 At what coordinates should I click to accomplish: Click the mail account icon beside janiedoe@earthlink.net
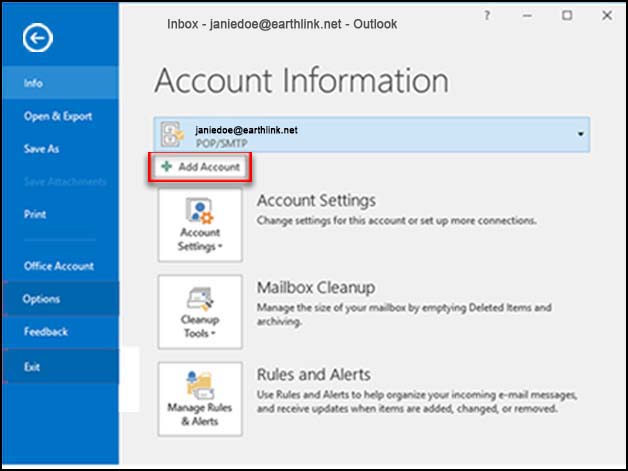tap(172, 134)
